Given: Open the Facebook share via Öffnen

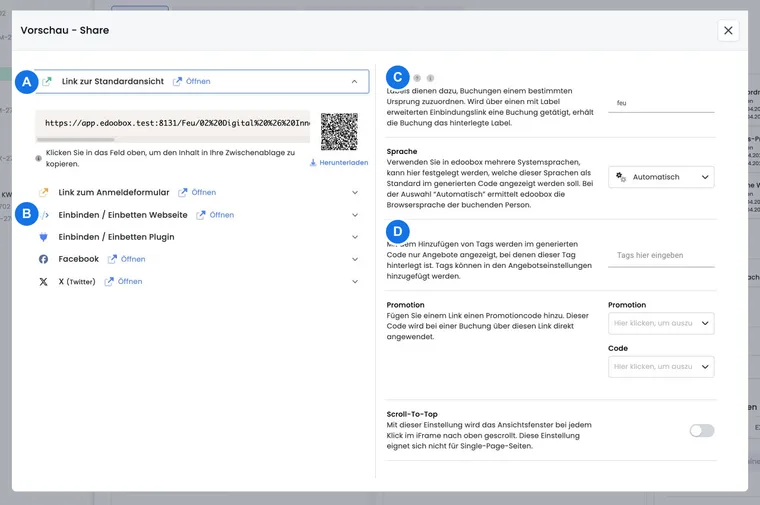Looking at the screenshot, I should (133, 259).
